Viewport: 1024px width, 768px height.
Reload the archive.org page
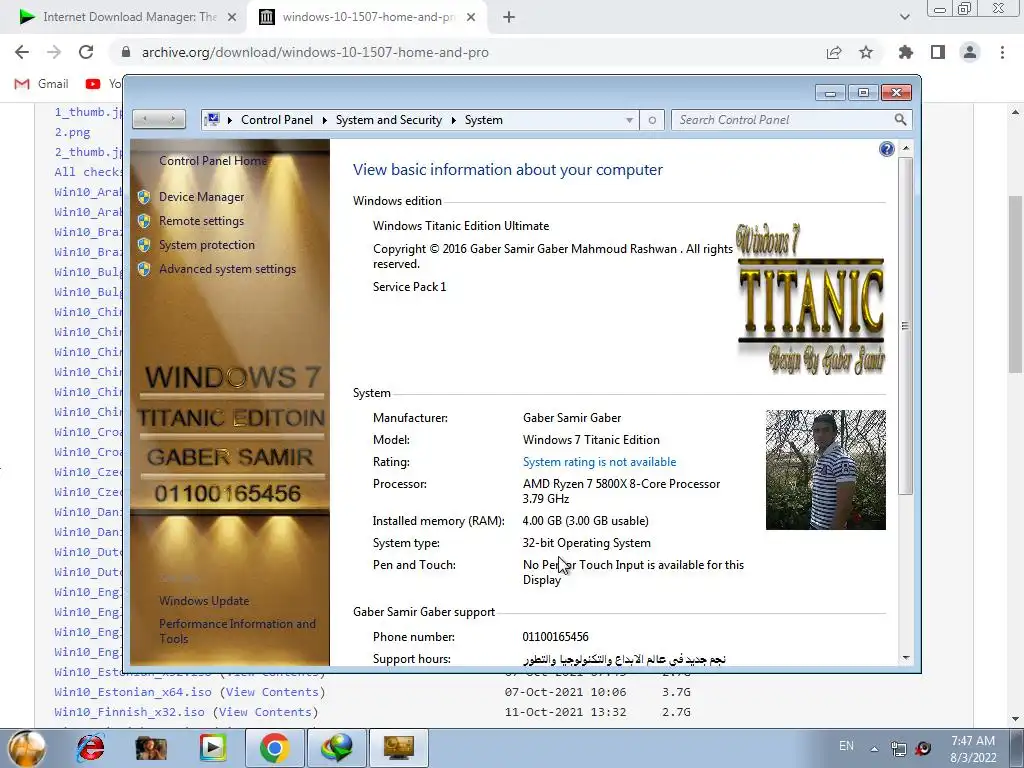pos(86,52)
